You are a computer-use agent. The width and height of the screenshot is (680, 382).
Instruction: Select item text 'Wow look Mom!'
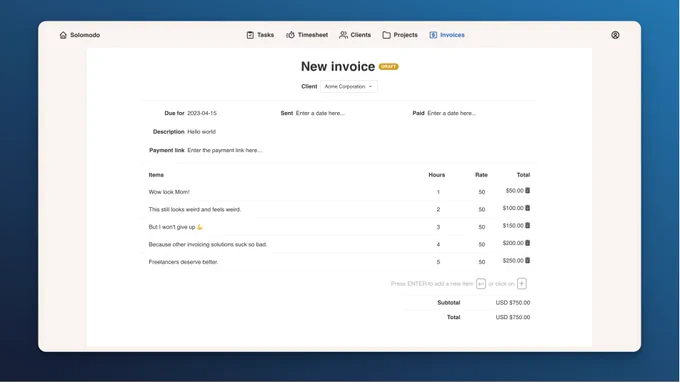169,192
